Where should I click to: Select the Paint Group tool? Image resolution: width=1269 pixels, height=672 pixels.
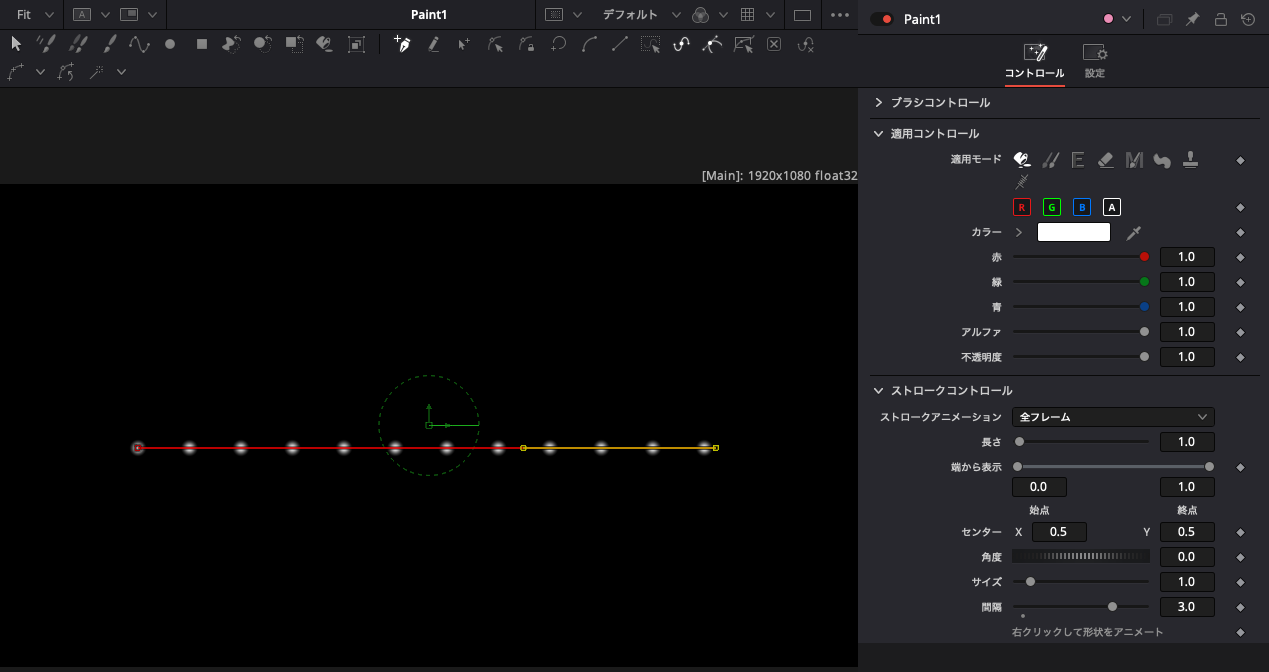(x=356, y=44)
